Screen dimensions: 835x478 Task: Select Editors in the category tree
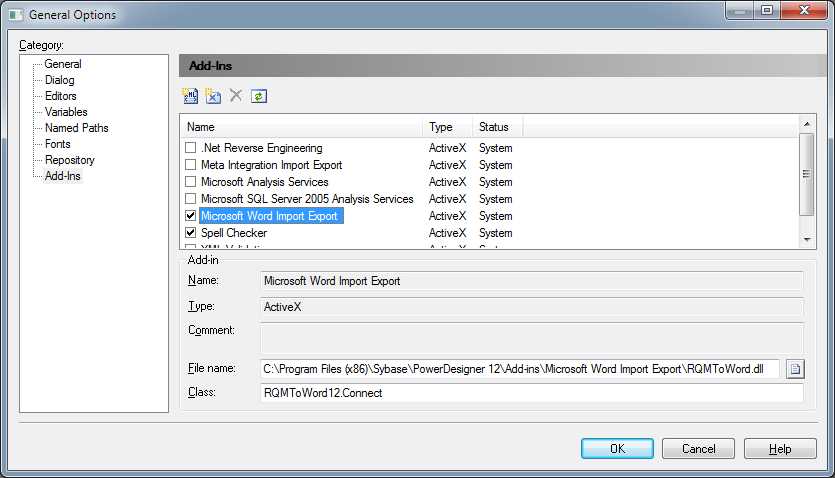(x=61, y=96)
